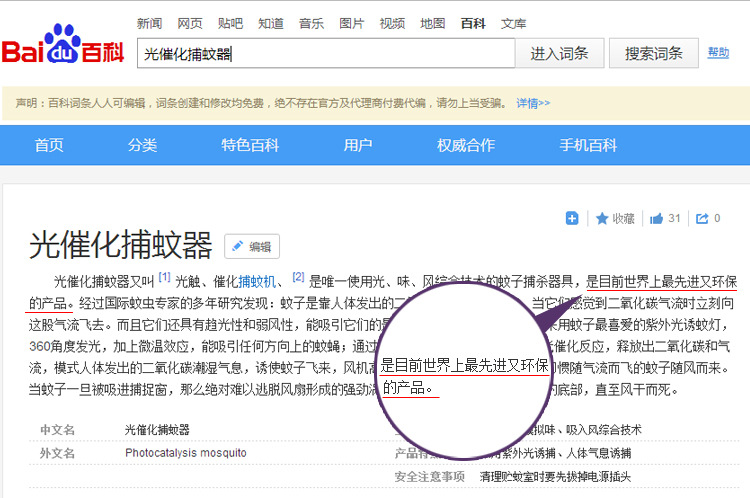Click the star 收藏 favorite icon
The width and height of the screenshot is (750, 498).
pos(602,219)
